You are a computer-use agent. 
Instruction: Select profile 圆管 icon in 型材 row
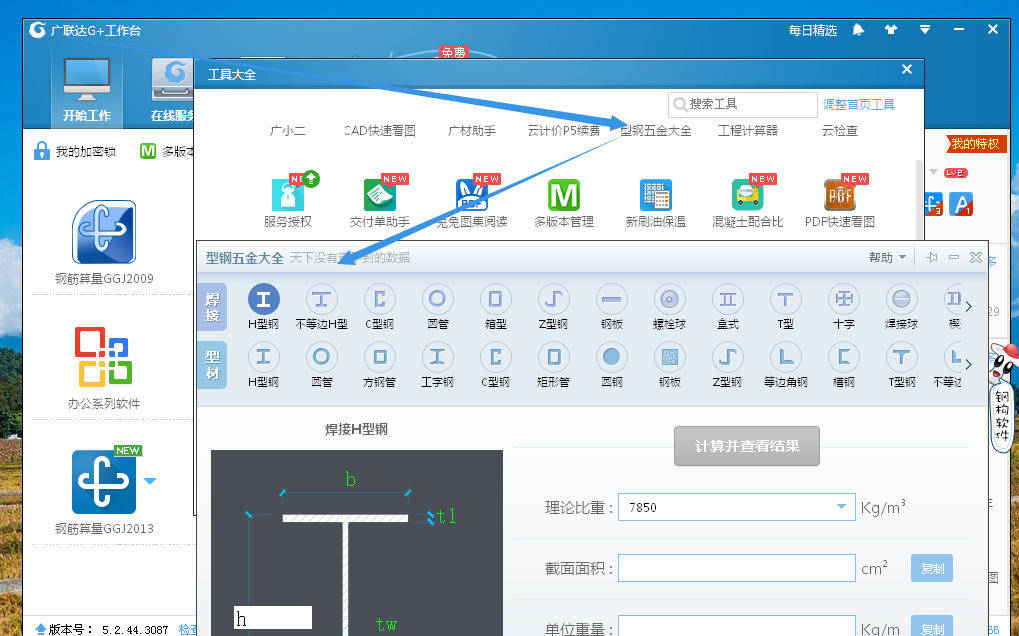pyautogui.click(x=322, y=357)
